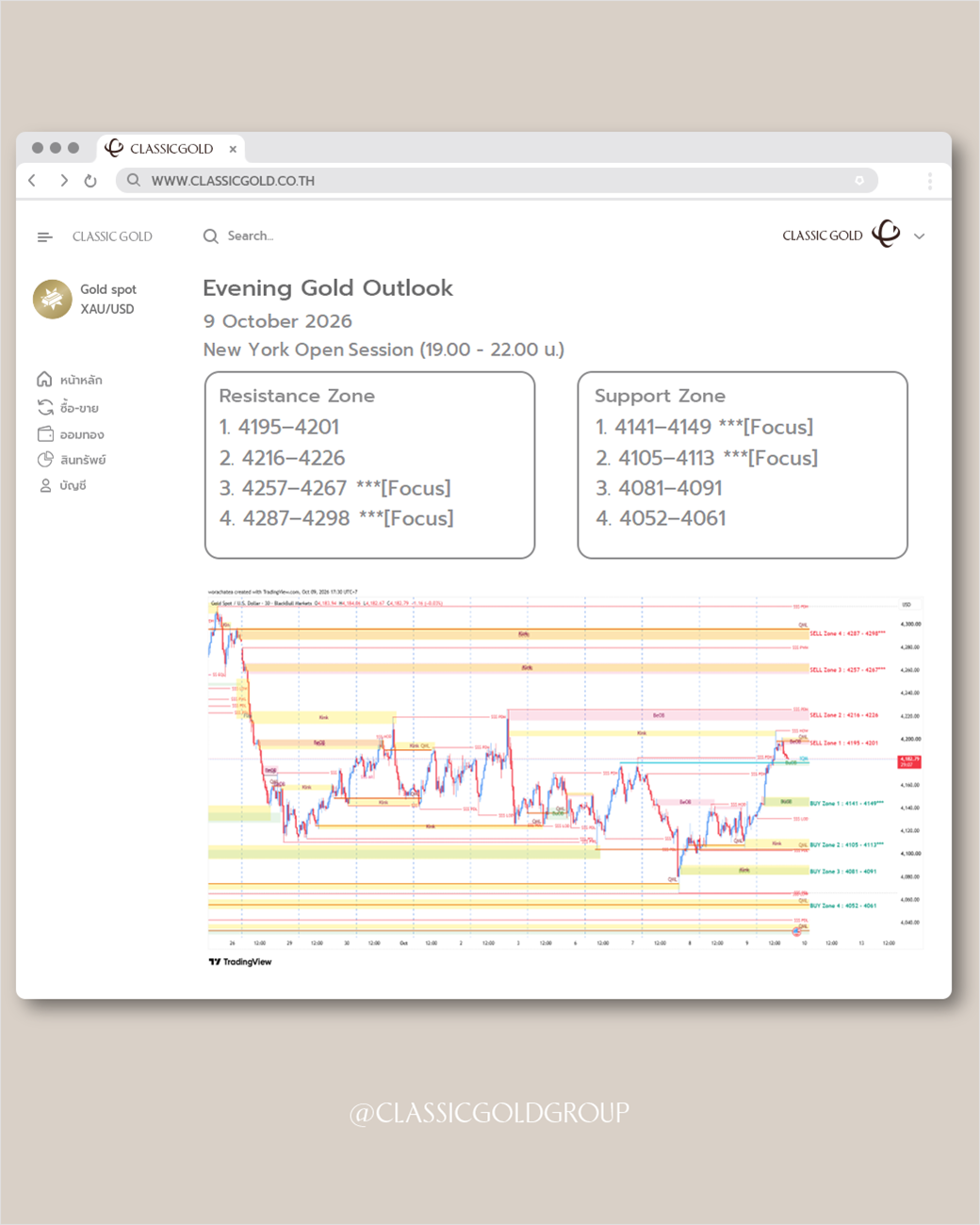Viewport: 980px width, 1225px height.
Task: Click the Gold spot XAU/USD gold coin icon
Action: [x=53, y=299]
